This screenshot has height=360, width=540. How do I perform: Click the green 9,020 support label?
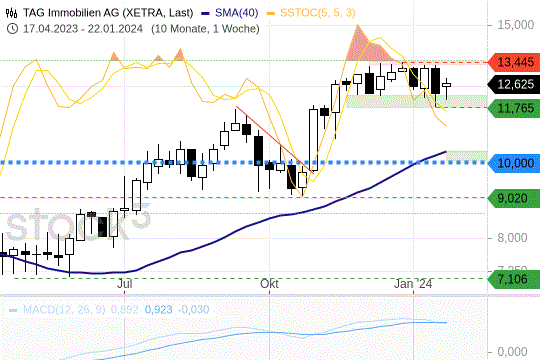514,198
